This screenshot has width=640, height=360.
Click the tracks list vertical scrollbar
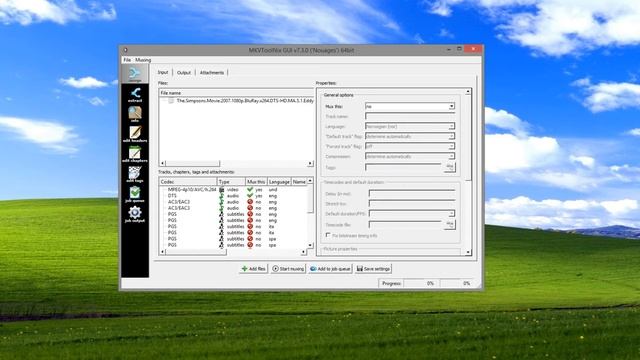[310, 213]
